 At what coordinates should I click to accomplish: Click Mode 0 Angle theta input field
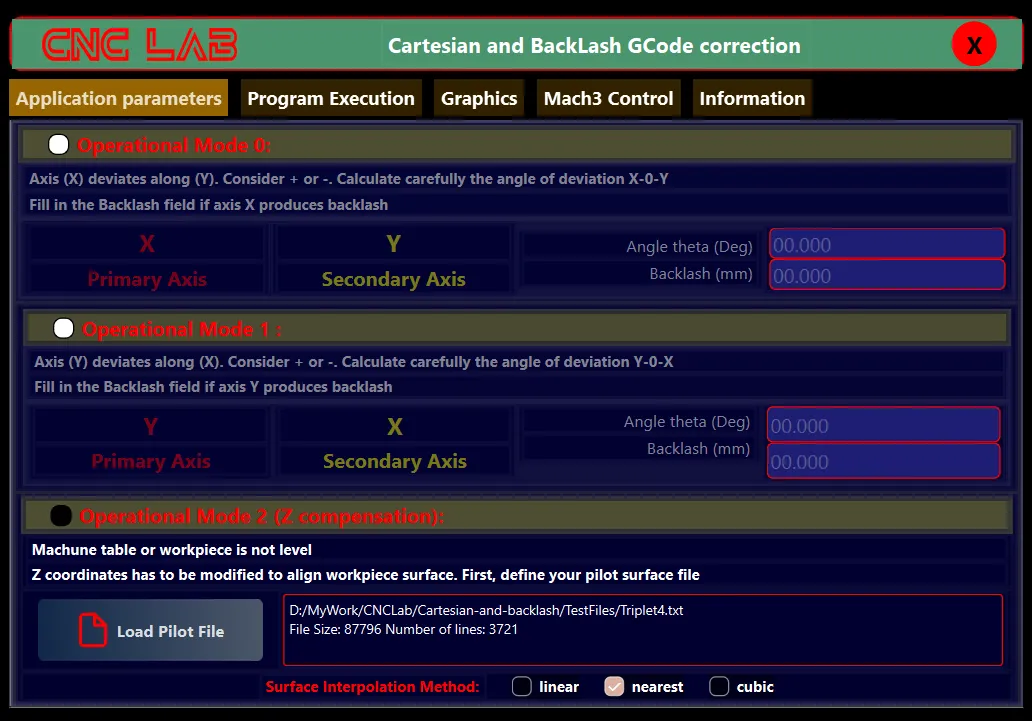[886, 244]
